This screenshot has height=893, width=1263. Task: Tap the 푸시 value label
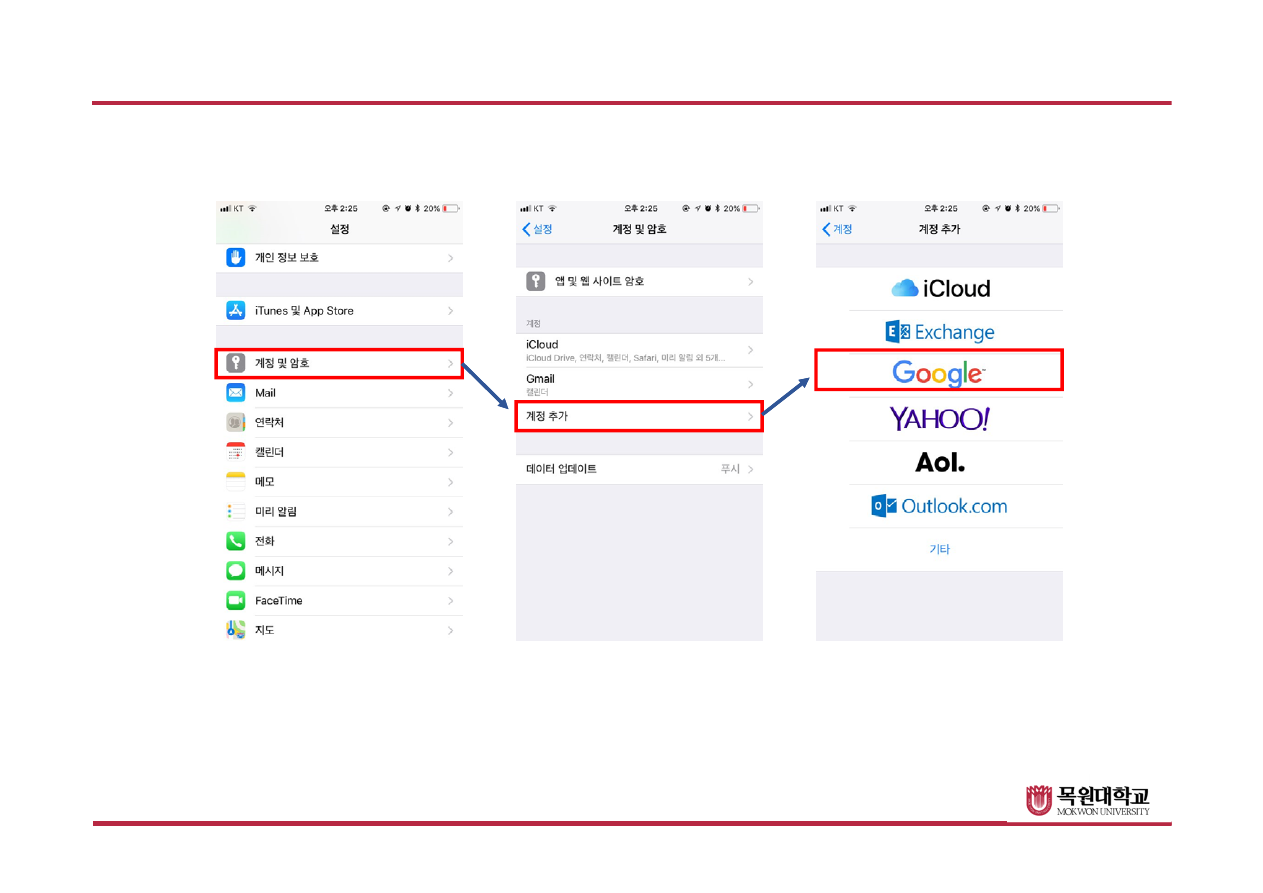[x=731, y=469]
